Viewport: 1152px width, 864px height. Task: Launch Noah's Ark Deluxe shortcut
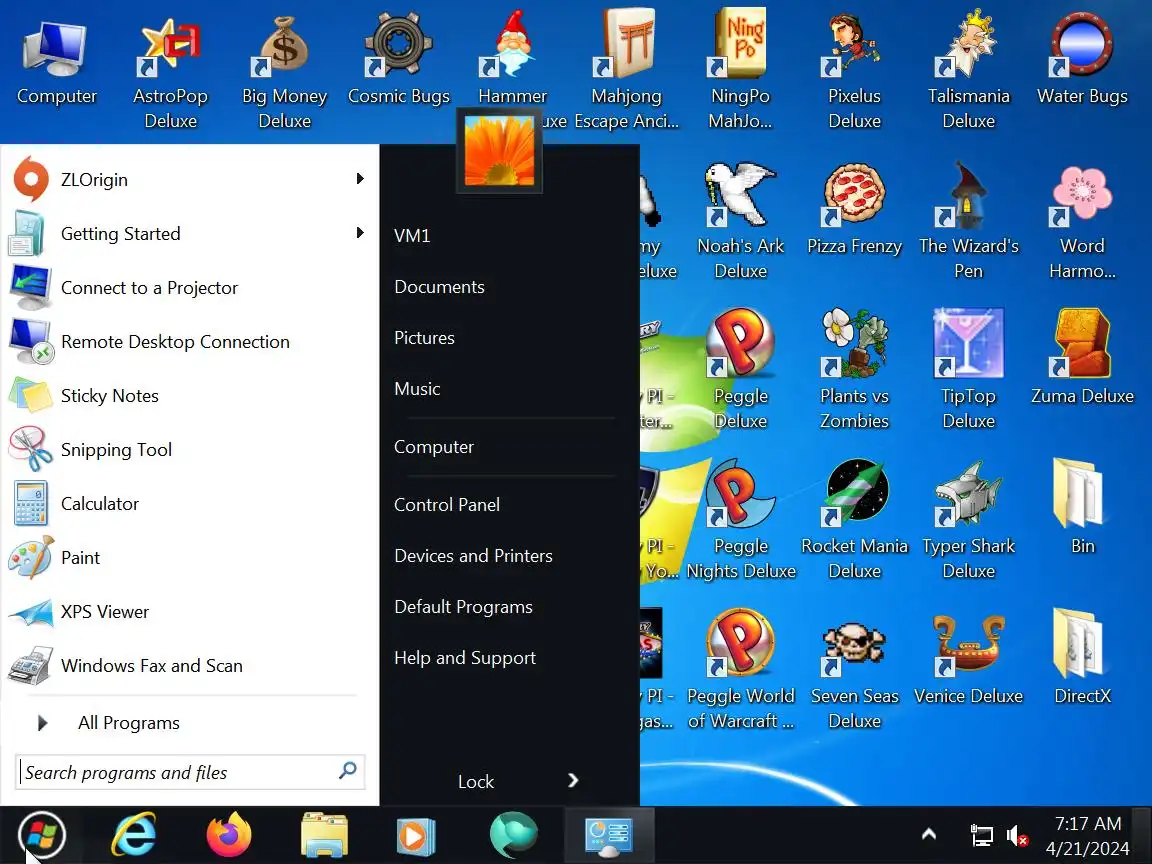pyautogui.click(x=741, y=222)
